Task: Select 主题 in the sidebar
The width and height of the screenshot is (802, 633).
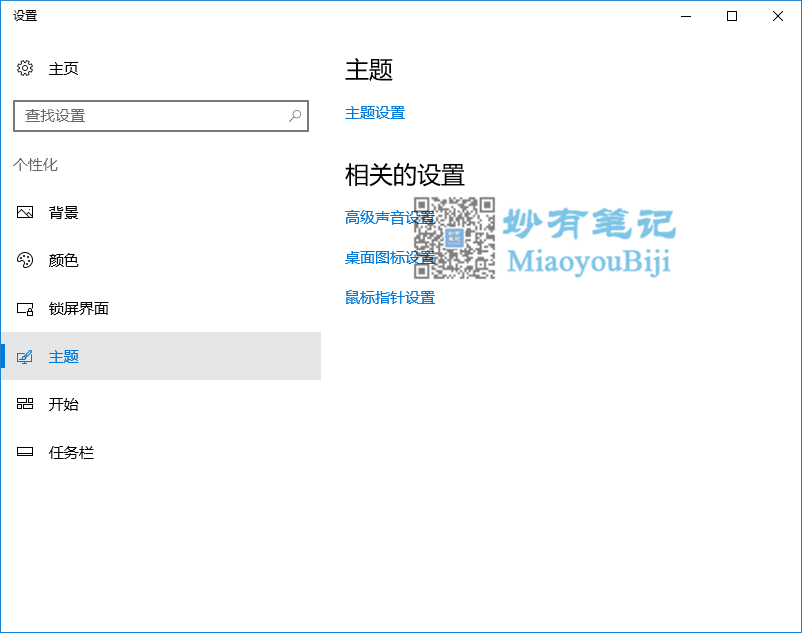Action: (161, 356)
